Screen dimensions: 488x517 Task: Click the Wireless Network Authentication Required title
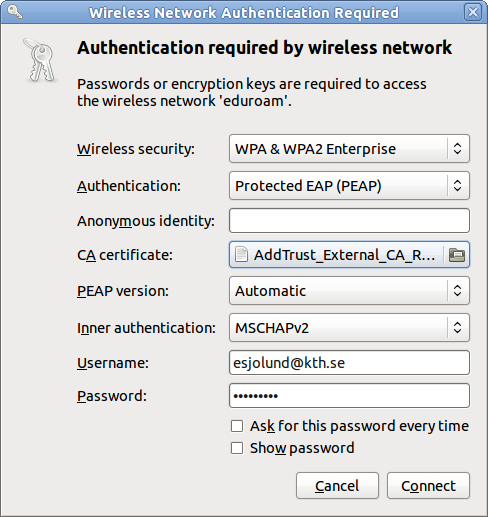244,13
